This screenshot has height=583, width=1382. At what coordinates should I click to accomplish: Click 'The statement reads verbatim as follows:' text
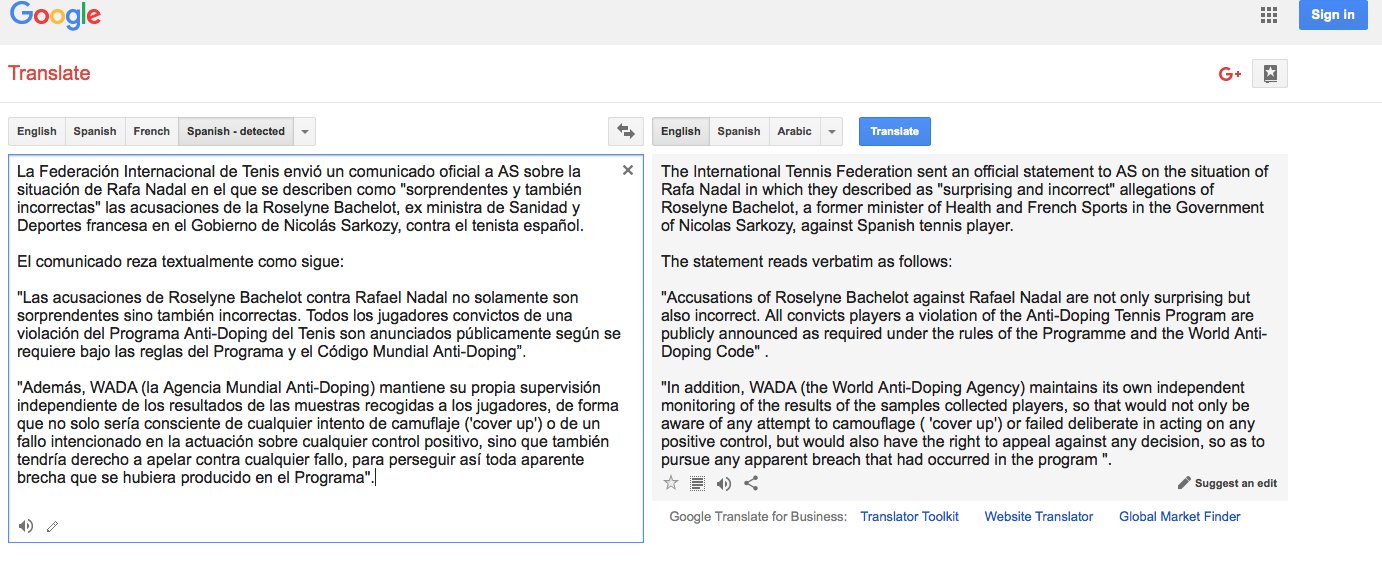(x=807, y=262)
